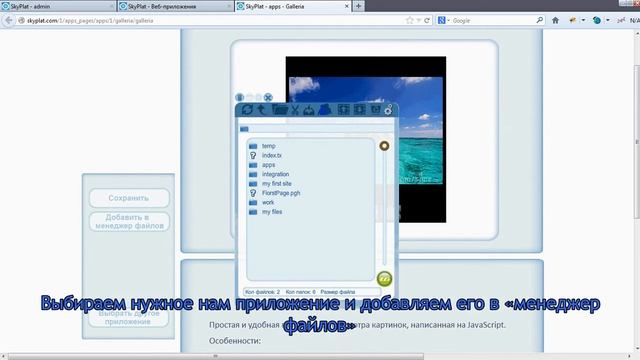Click the small square box icon before gear
640x360 pixels.
pos(375,109)
